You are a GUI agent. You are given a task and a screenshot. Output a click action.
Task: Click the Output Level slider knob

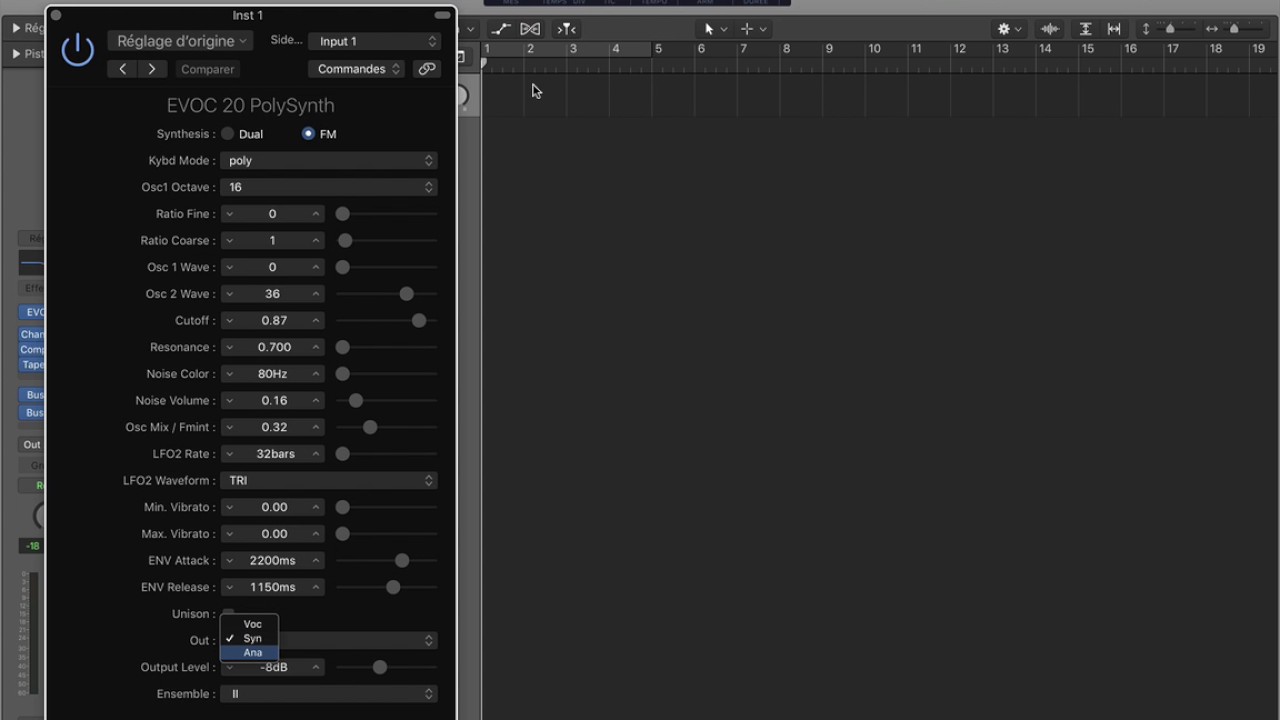379,667
